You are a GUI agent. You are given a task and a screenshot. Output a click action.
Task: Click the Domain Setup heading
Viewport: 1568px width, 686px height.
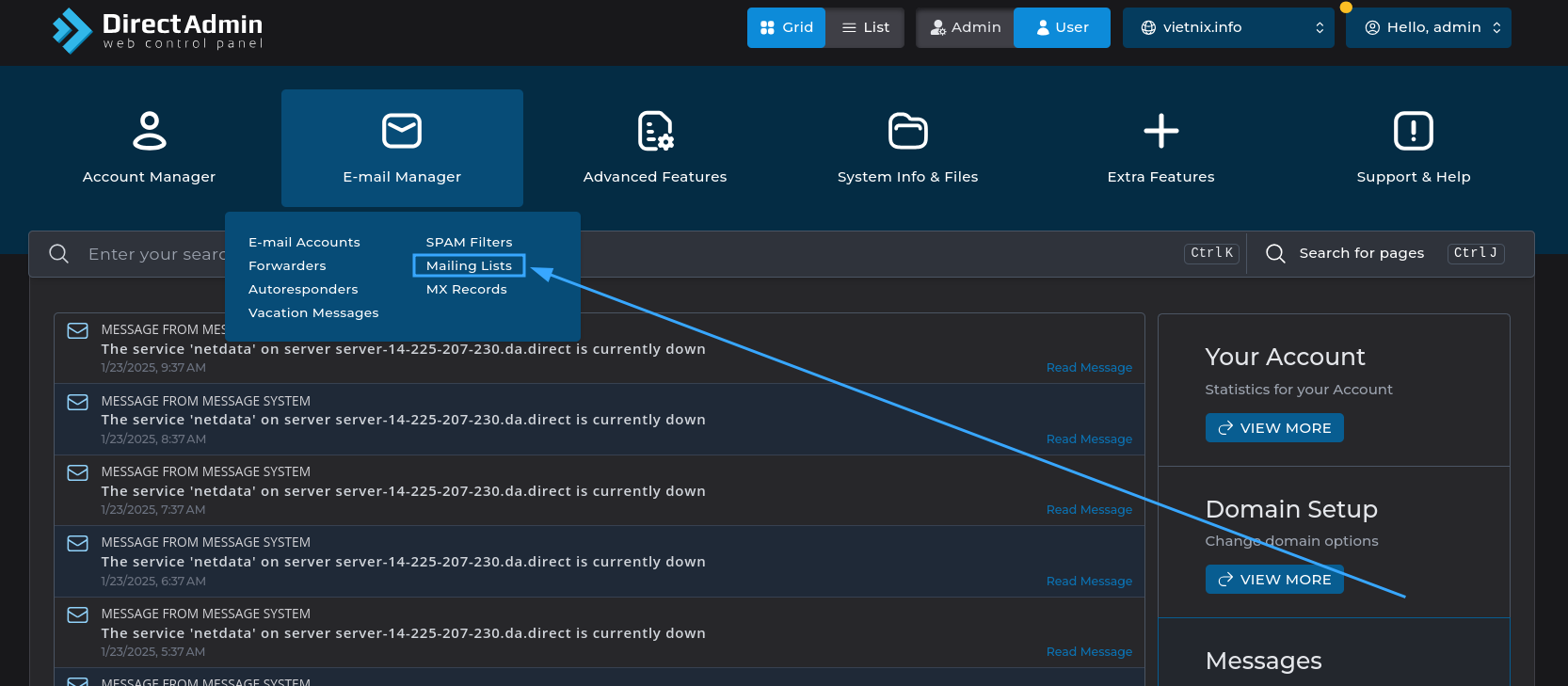tap(1291, 509)
